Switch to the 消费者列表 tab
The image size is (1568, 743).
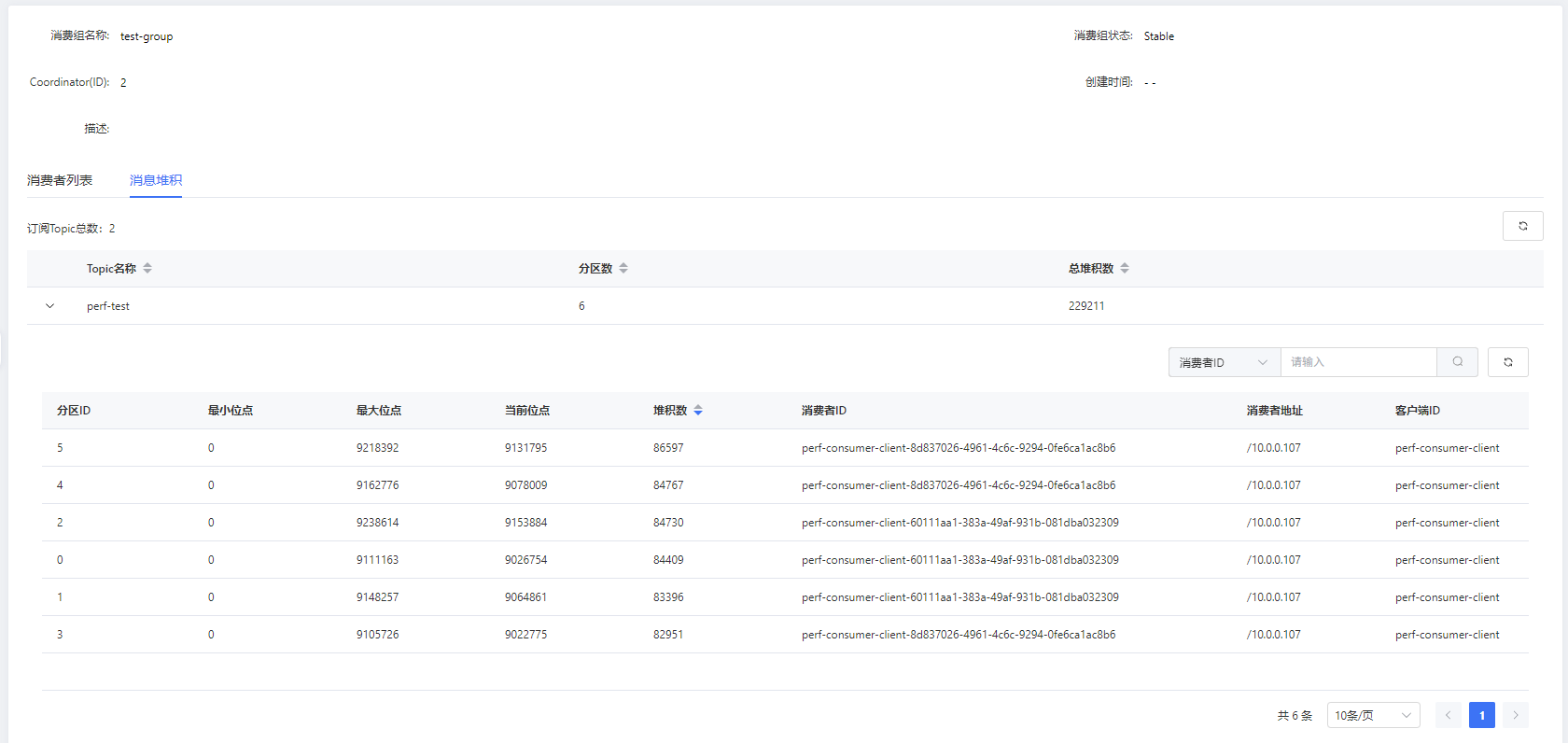(60, 180)
